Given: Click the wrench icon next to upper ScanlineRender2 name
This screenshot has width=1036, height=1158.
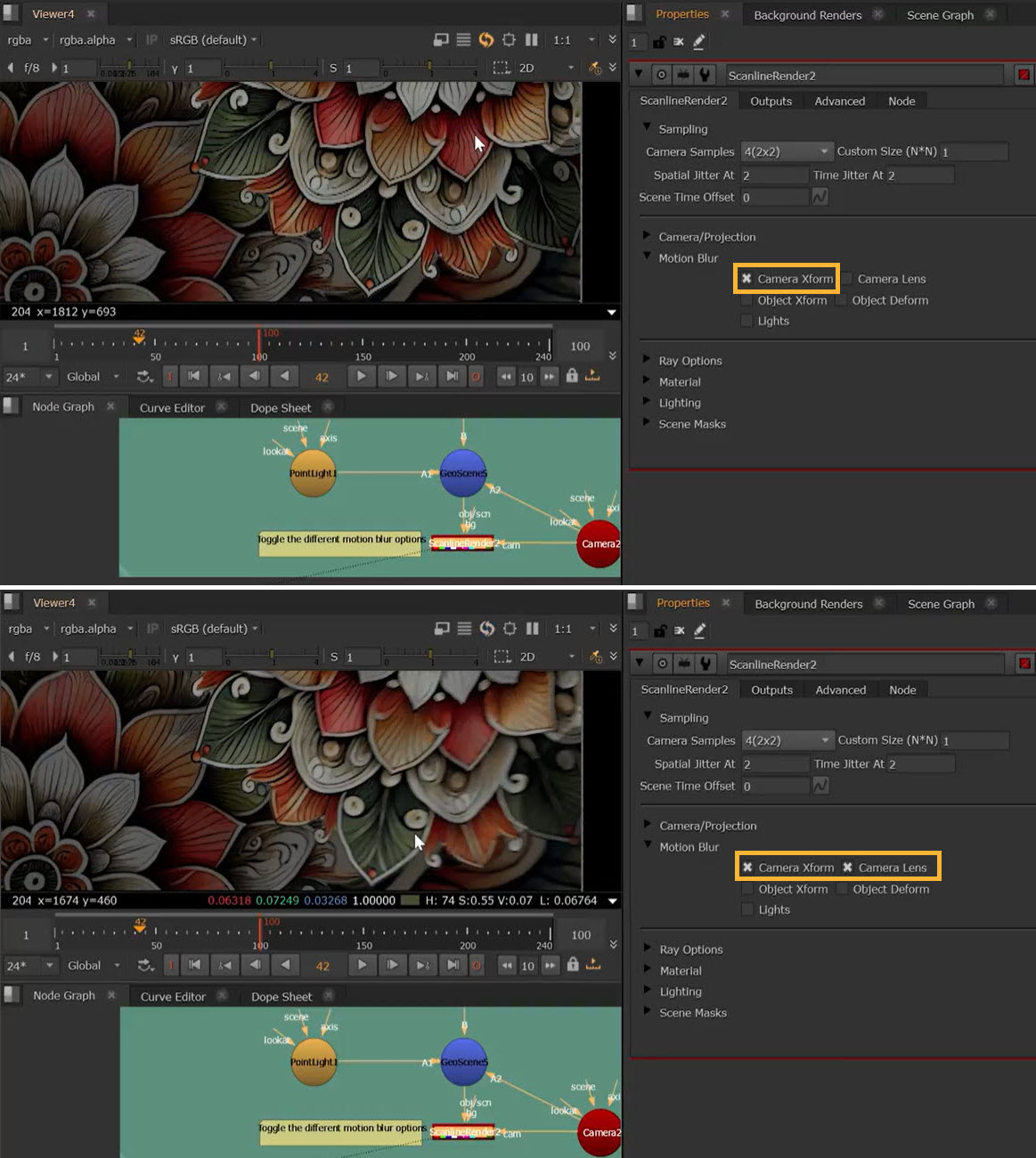Looking at the screenshot, I should tap(705, 75).
